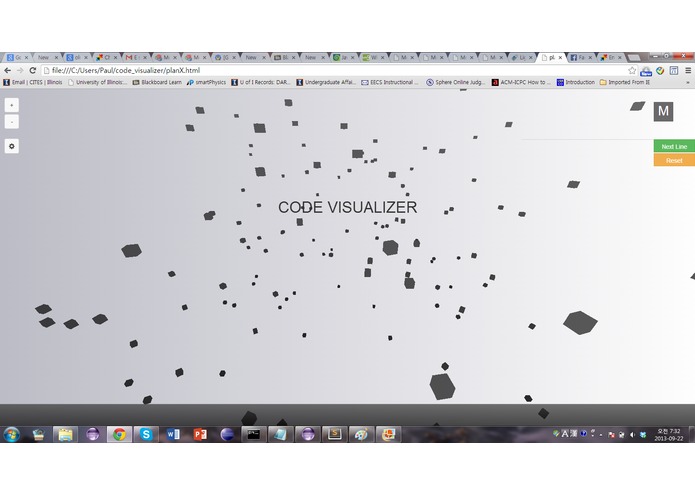Click the green Next Line button
695x494 pixels.
point(674,146)
